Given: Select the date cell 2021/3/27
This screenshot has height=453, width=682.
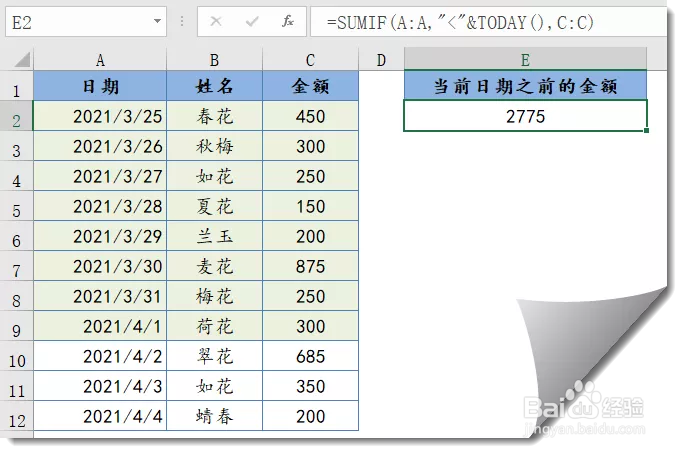Looking at the screenshot, I should 100,176.
